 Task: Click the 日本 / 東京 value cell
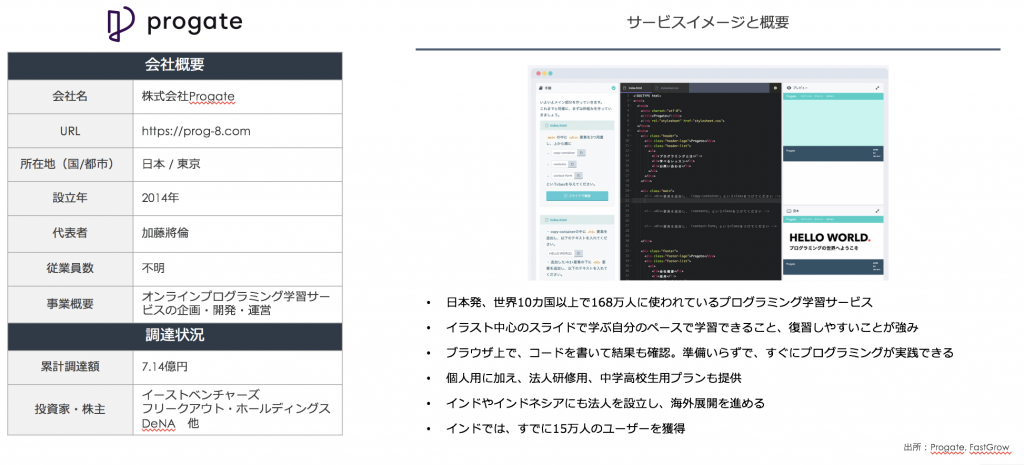pyautogui.click(x=238, y=165)
